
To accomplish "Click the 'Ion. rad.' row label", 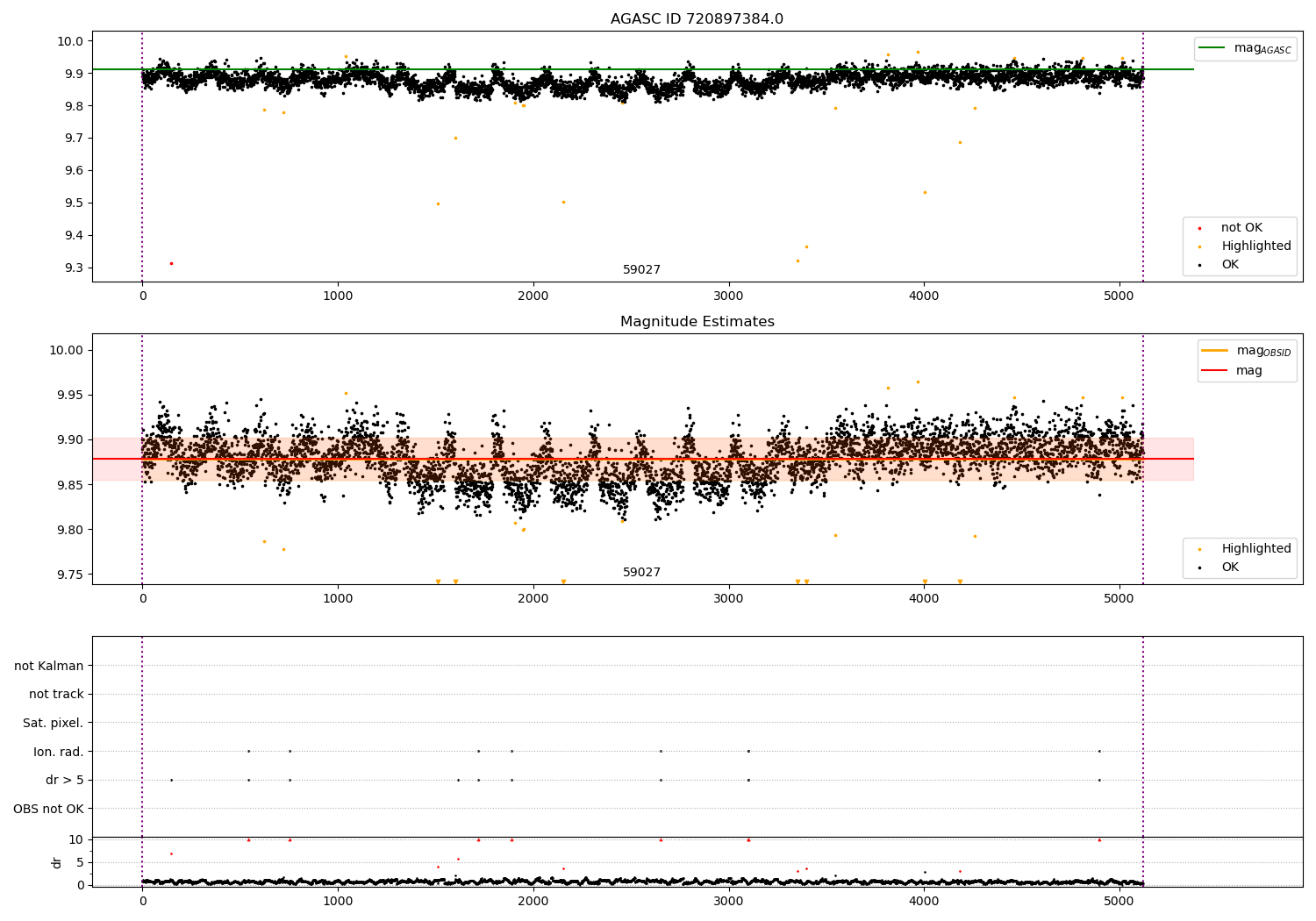I will [59, 752].
